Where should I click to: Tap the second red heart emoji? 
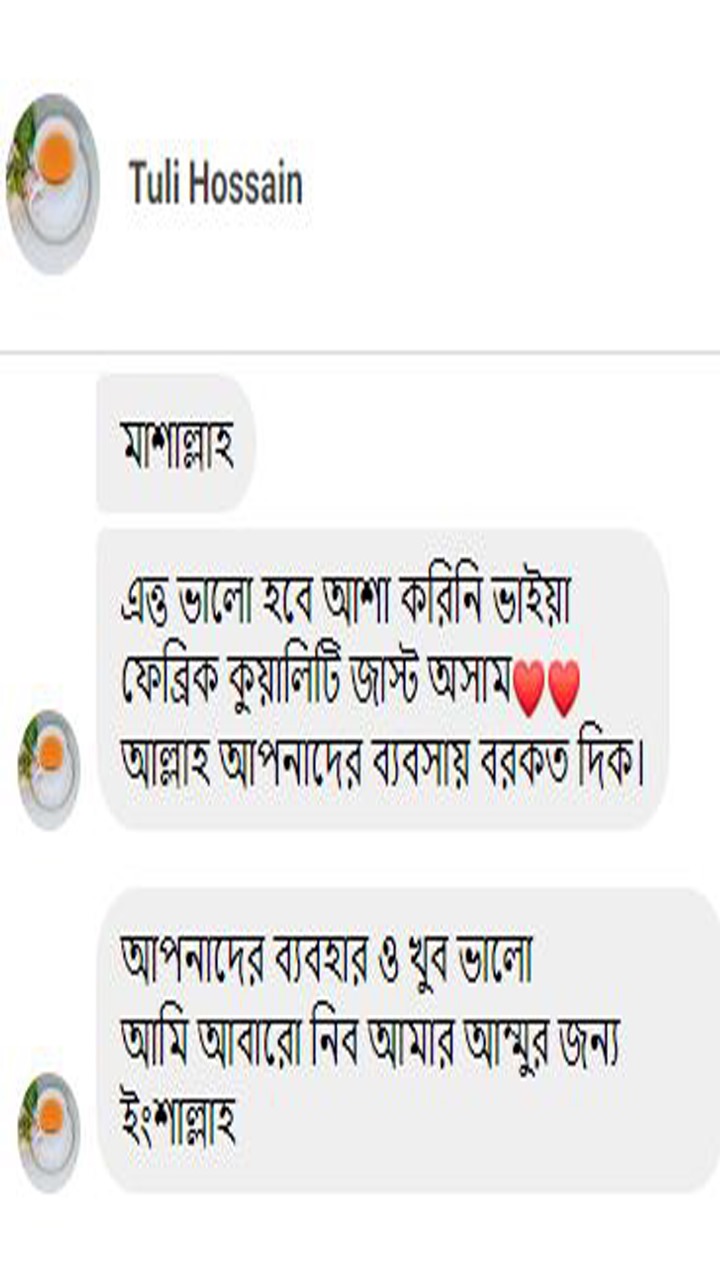564,691
